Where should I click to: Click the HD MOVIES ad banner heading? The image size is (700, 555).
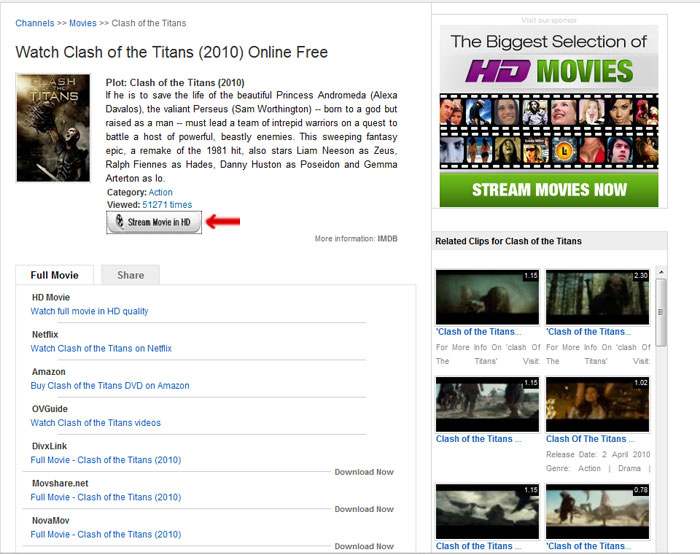point(549,71)
